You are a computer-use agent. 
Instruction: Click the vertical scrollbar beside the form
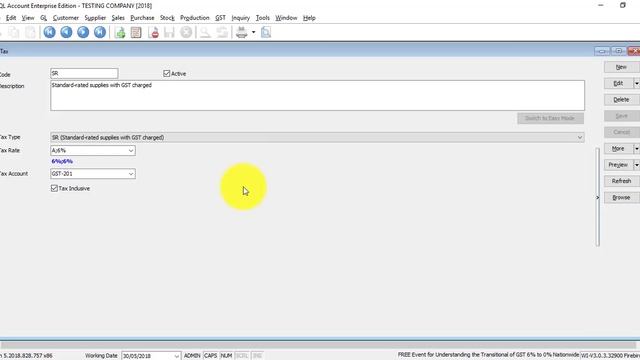point(598,197)
